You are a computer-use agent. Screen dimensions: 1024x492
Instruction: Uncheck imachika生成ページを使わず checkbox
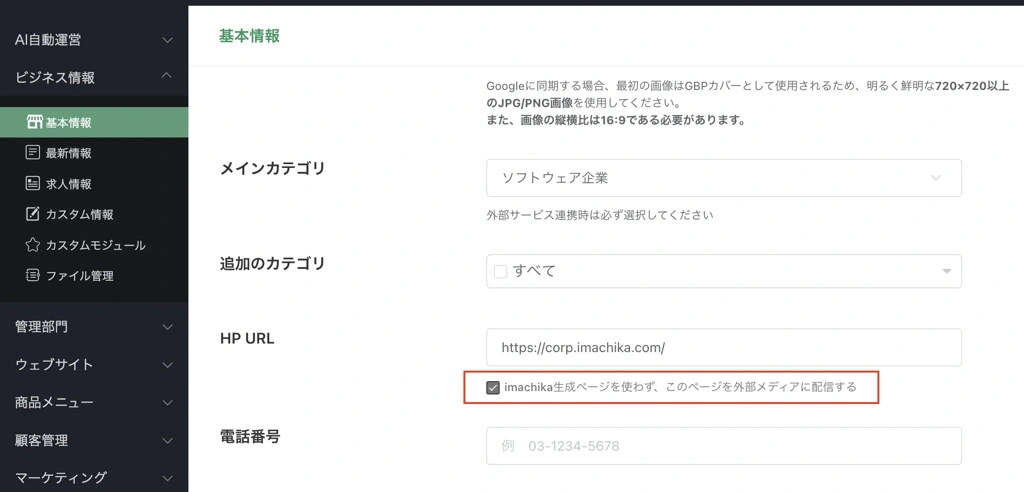point(493,387)
